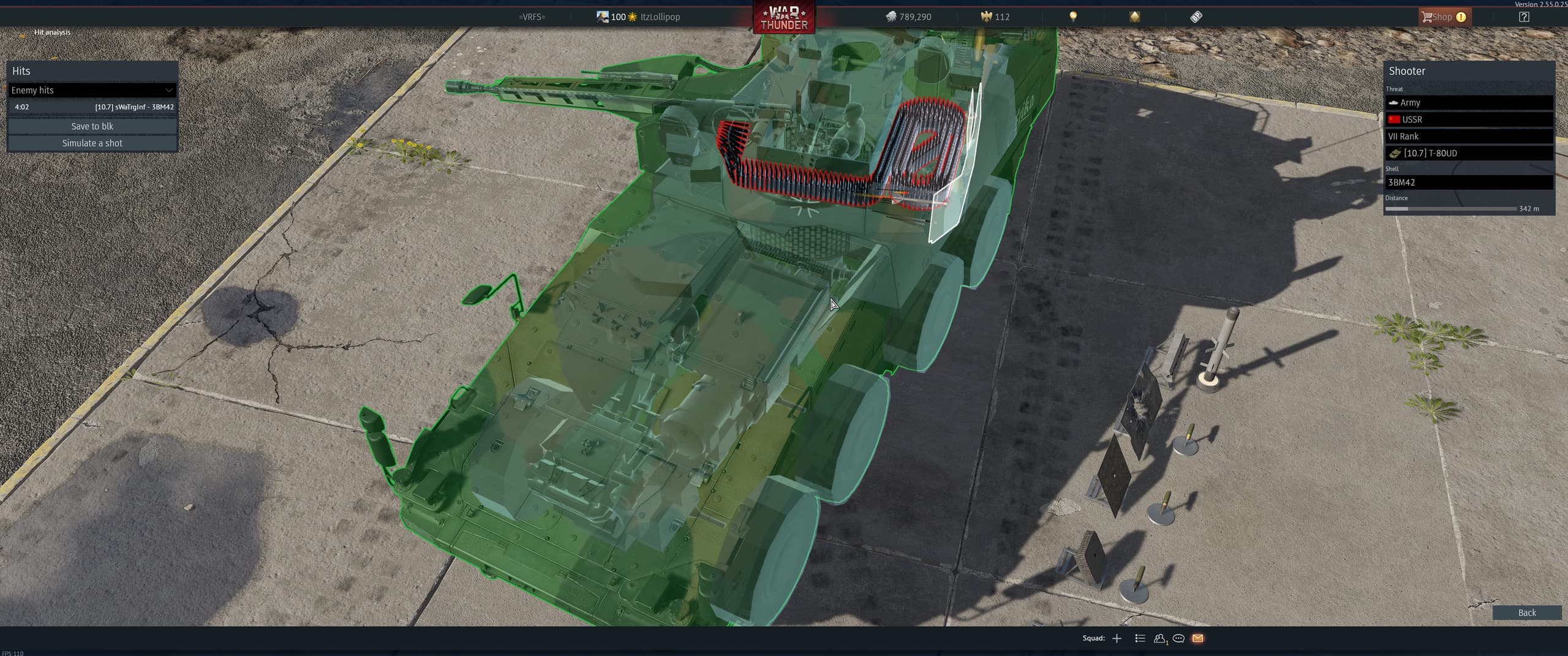Open the help question mark icon
Image resolution: width=1568 pixels, height=656 pixels.
point(1524,17)
